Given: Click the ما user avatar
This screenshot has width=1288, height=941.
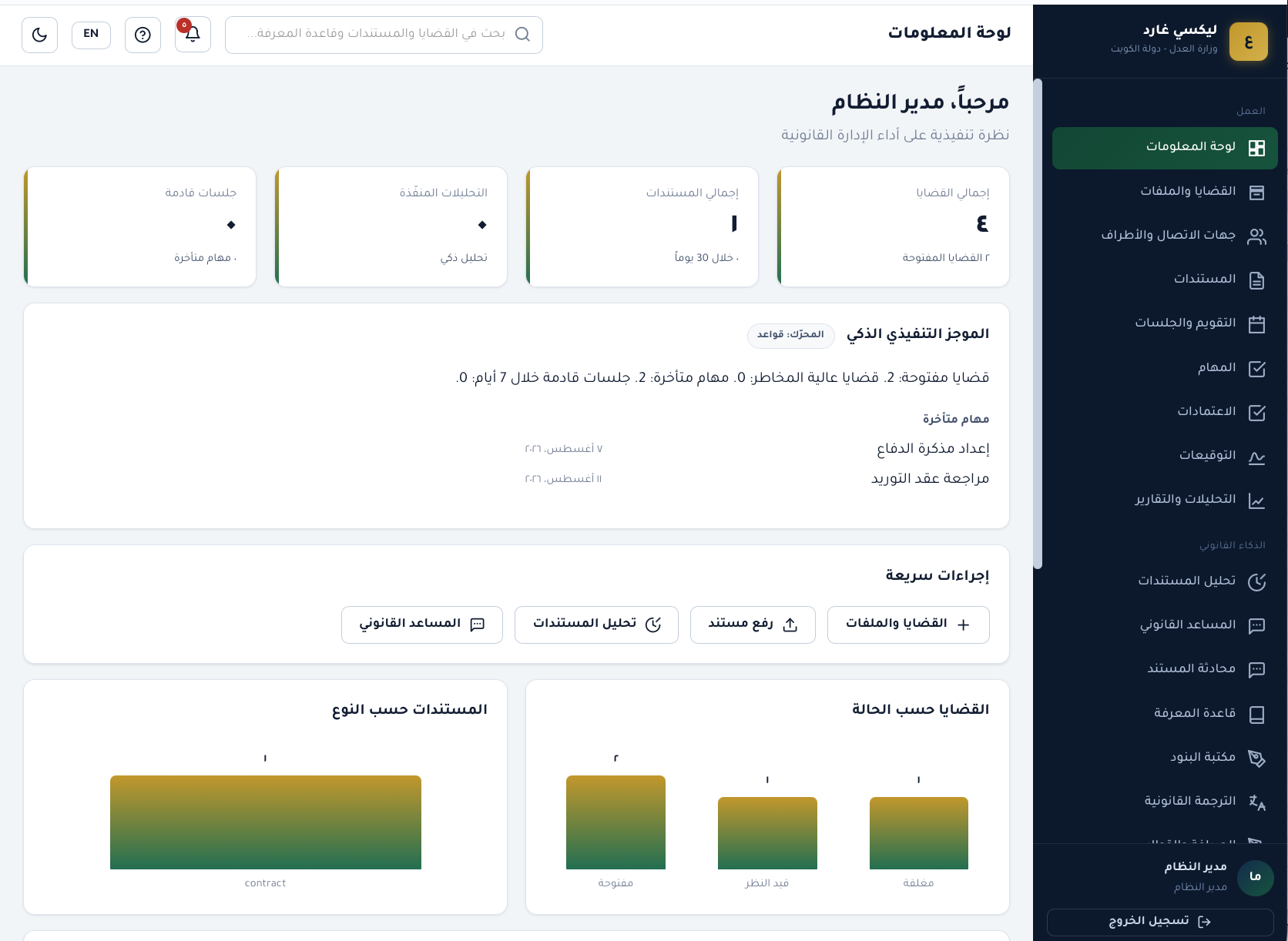Looking at the screenshot, I should tap(1256, 877).
